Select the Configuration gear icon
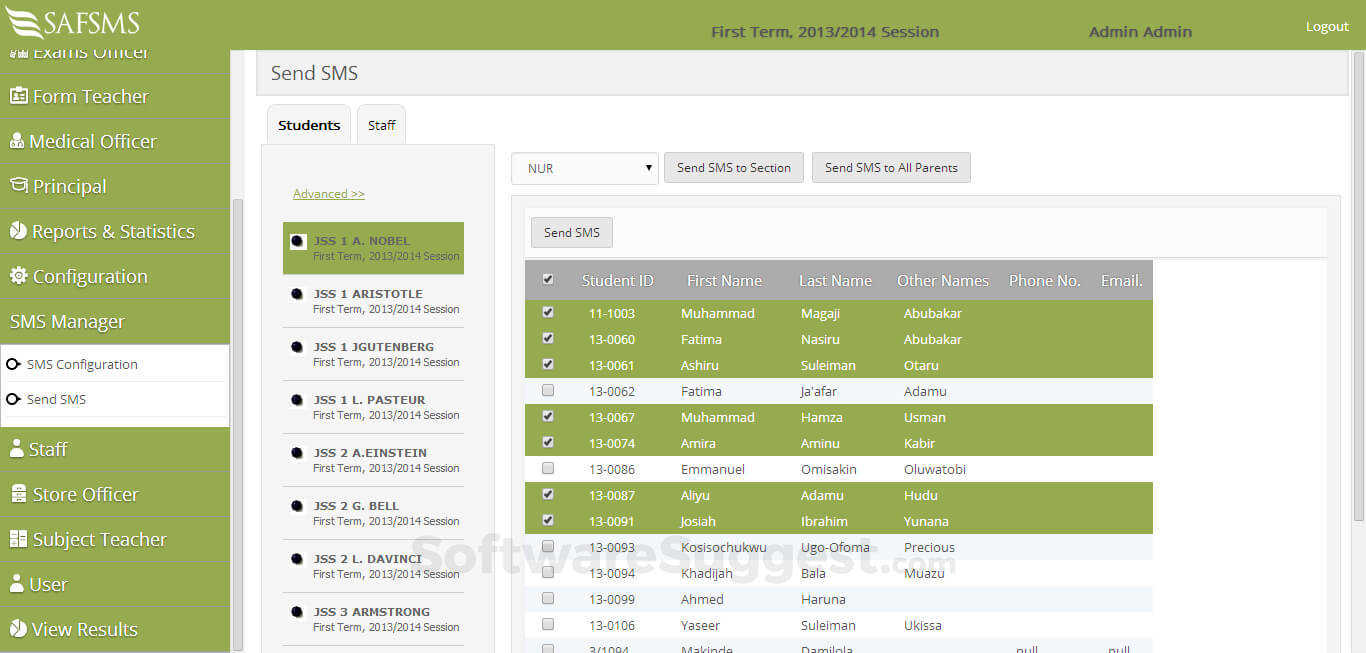The width and height of the screenshot is (1366, 653). click(x=19, y=276)
